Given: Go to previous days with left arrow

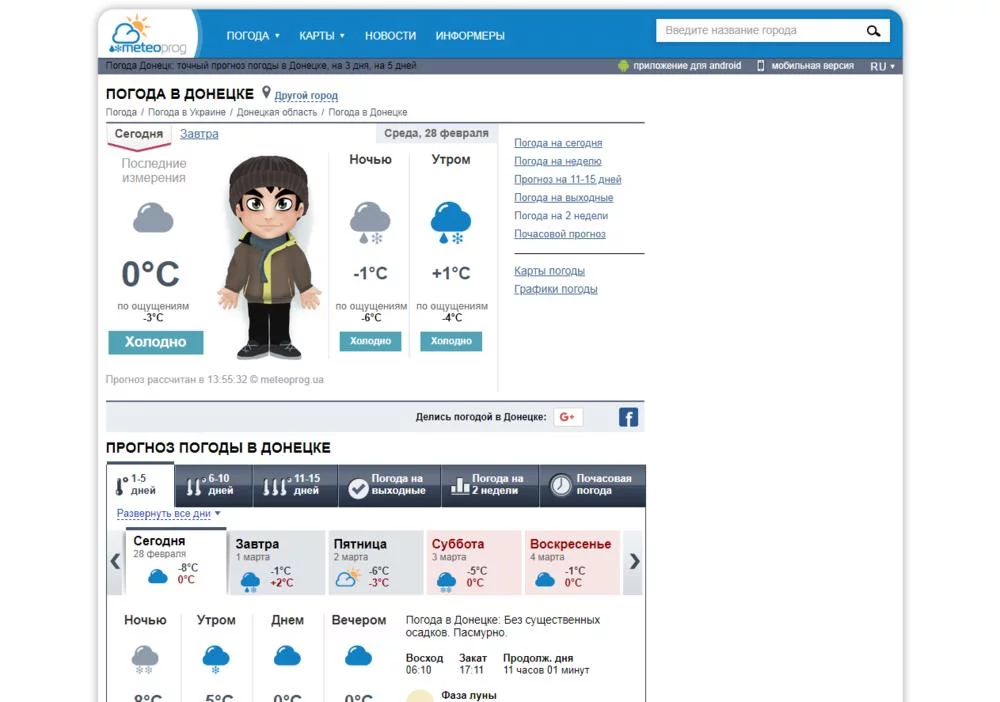Looking at the screenshot, I should point(115,562).
